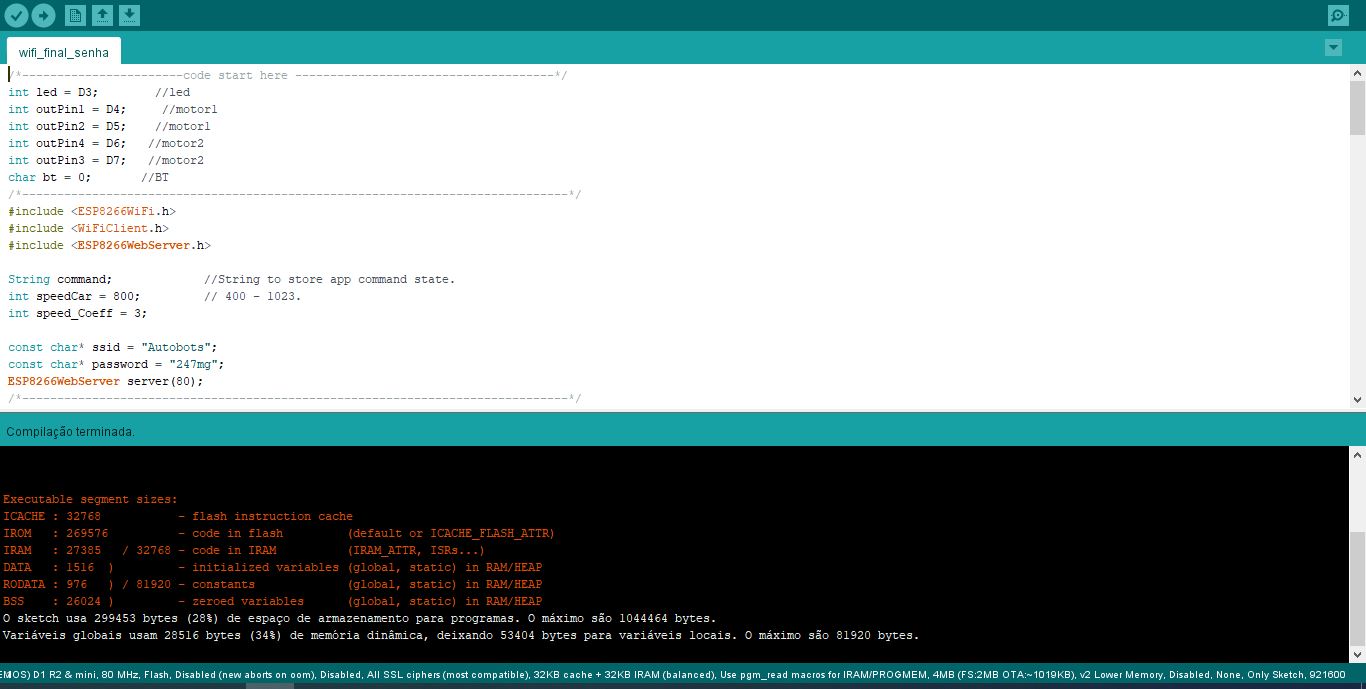Click the 'int speed_Coeff = 3;' line
This screenshot has width=1366, height=689.
point(78,313)
